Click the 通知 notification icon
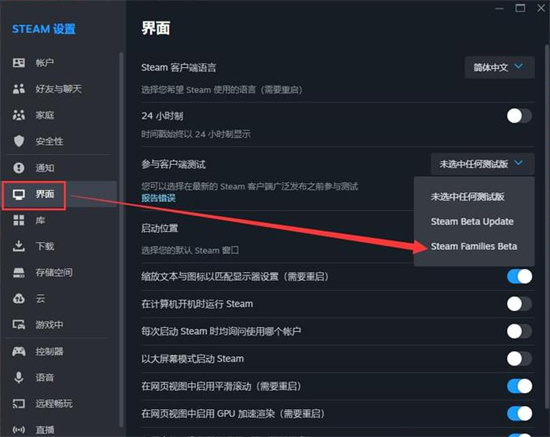550x437 pixels. 19,168
